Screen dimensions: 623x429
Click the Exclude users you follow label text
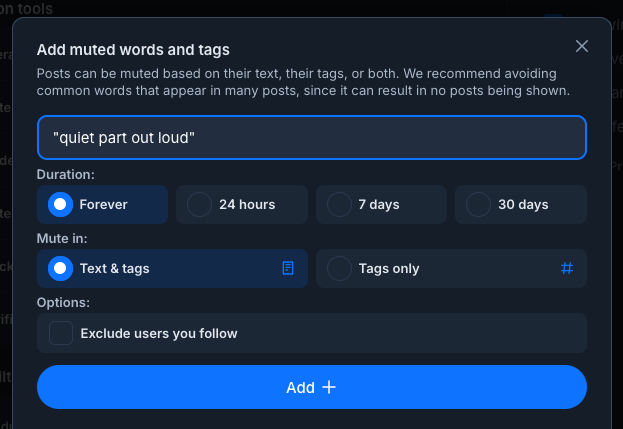(x=159, y=333)
